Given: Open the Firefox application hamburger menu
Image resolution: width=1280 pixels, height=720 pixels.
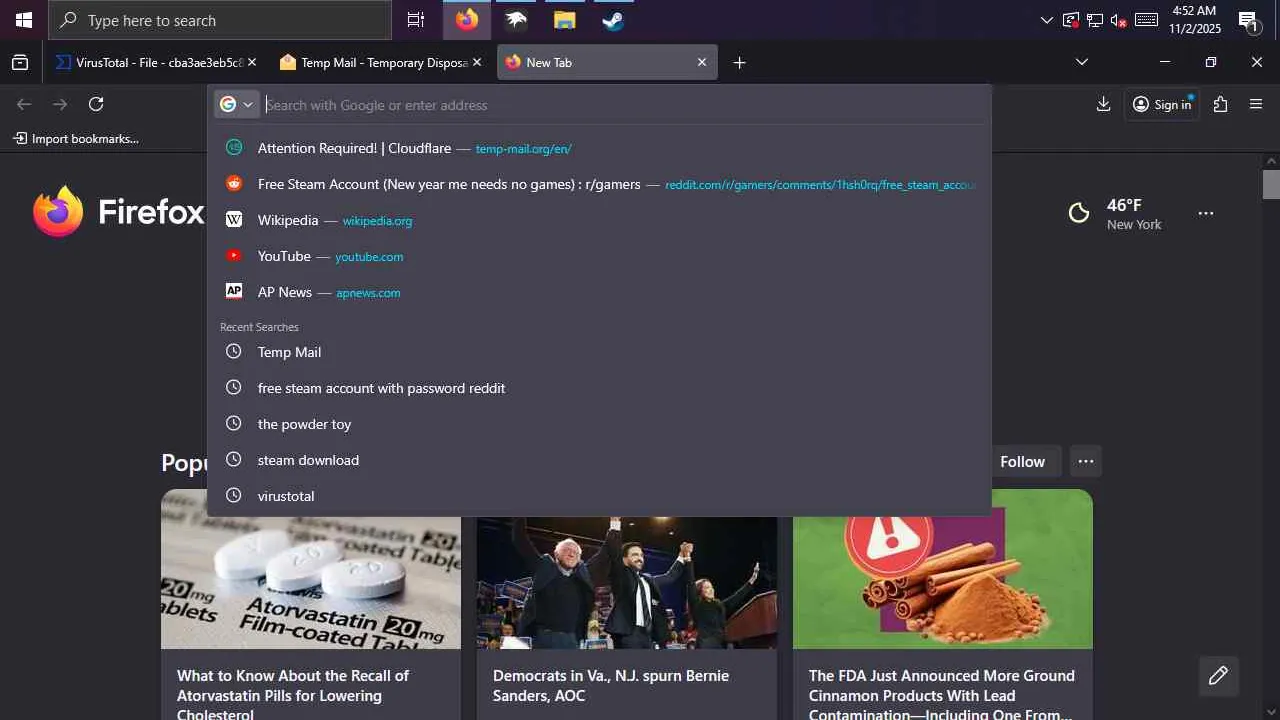Looking at the screenshot, I should pyautogui.click(x=1256, y=104).
